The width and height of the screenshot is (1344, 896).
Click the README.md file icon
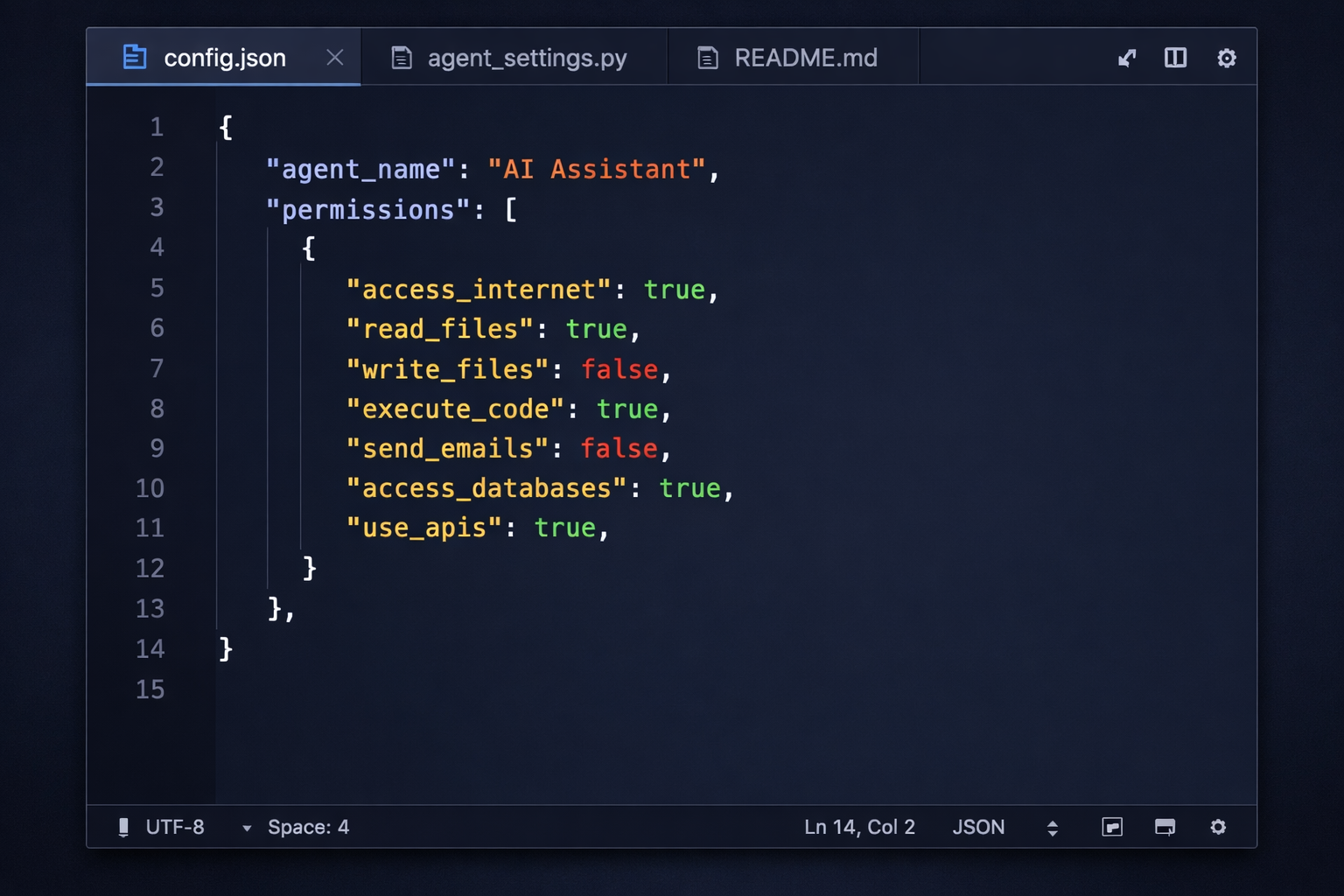tap(708, 58)
